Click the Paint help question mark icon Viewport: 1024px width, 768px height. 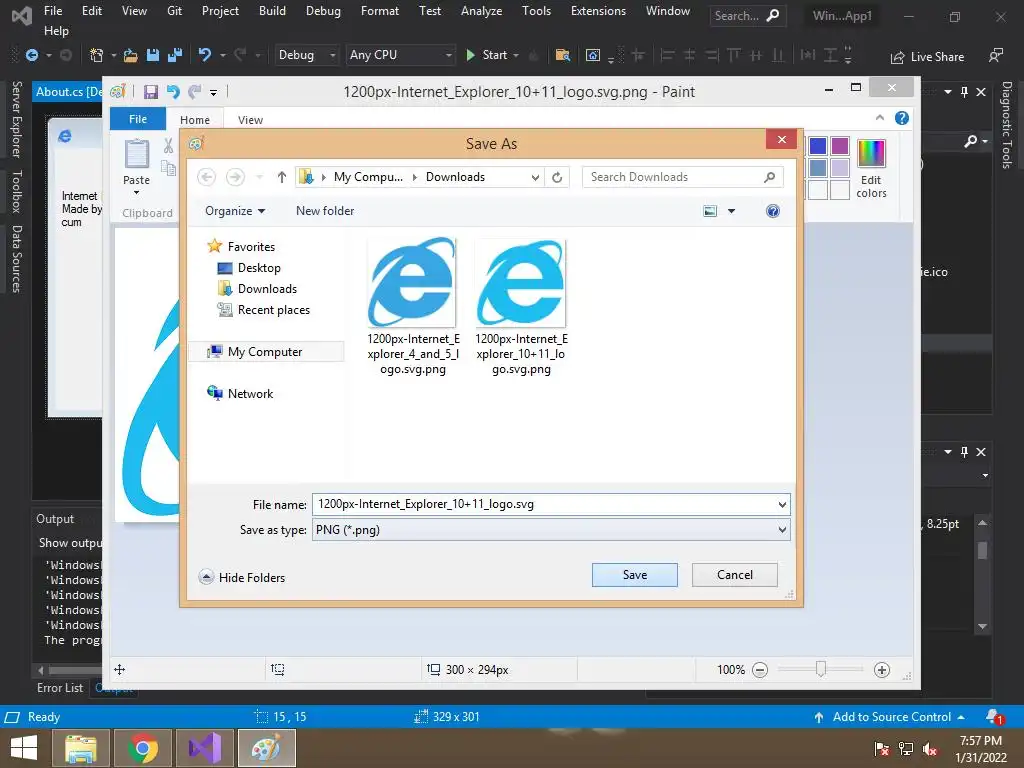pos(902,118)
